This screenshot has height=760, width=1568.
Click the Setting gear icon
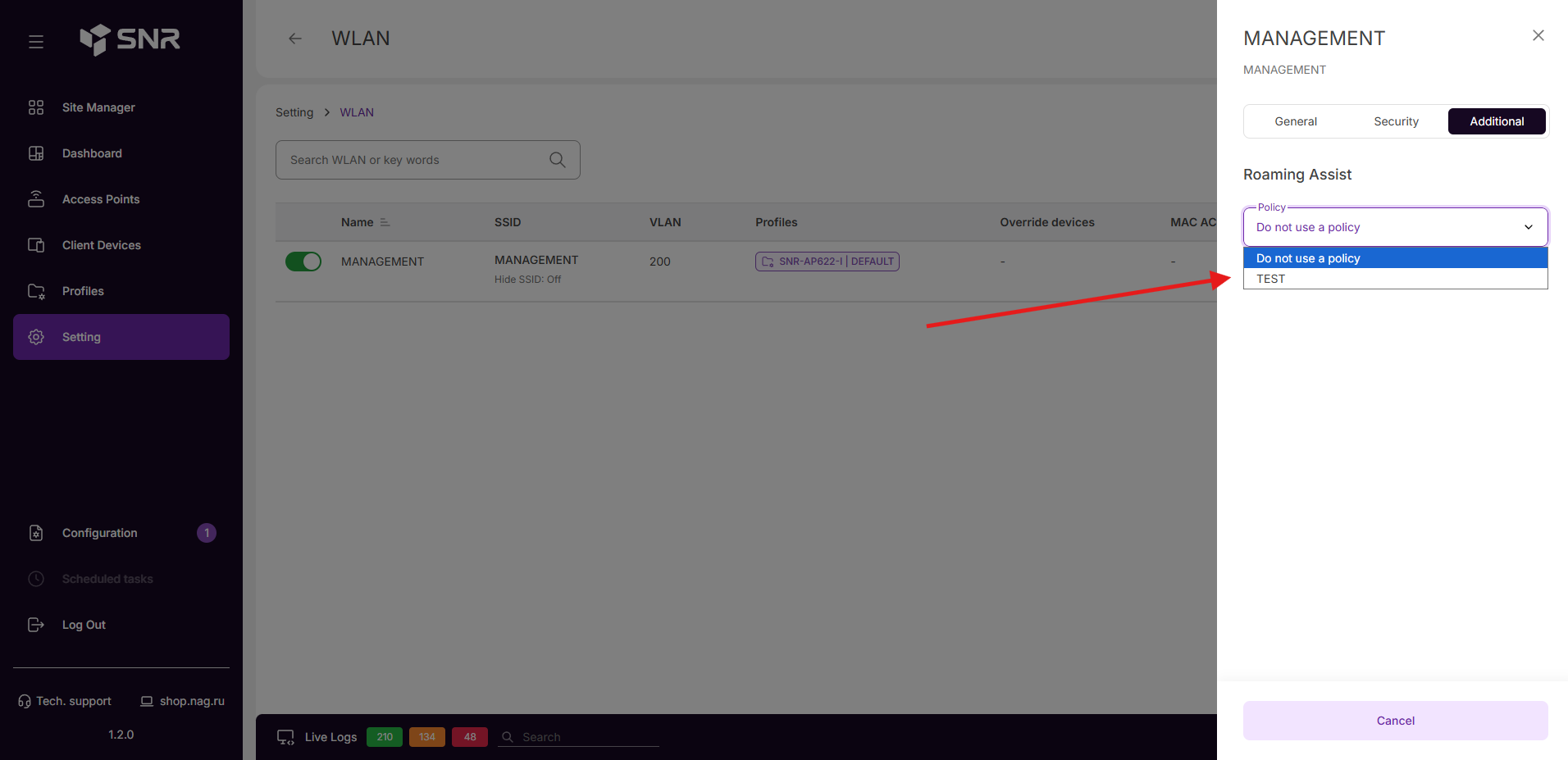pyautogui.click(x=36, y=337)
